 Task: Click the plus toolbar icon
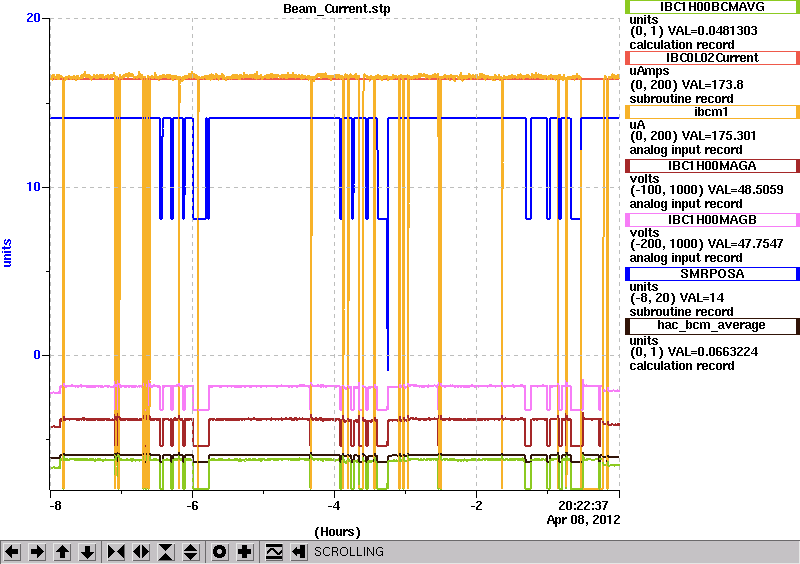click(x=245, y=552)
